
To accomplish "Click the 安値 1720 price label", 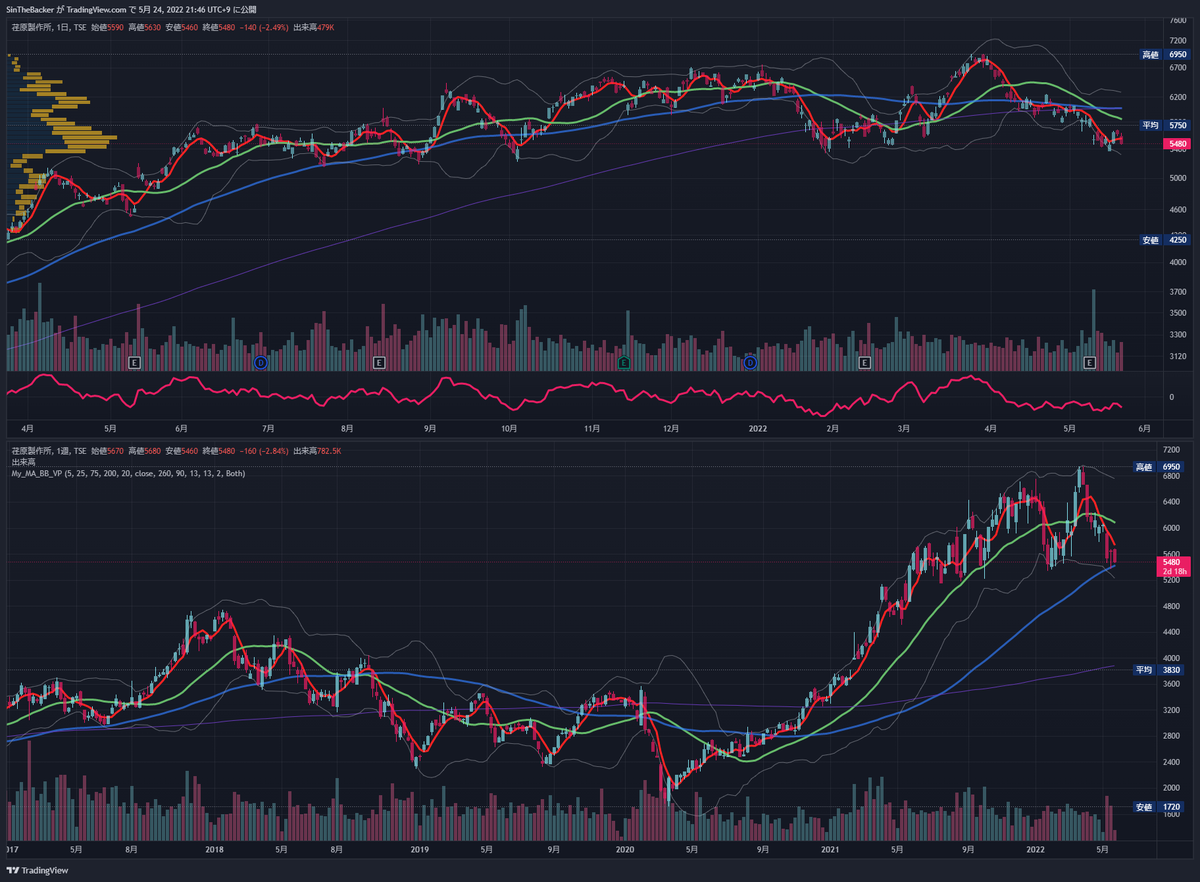I will 1157,806.
